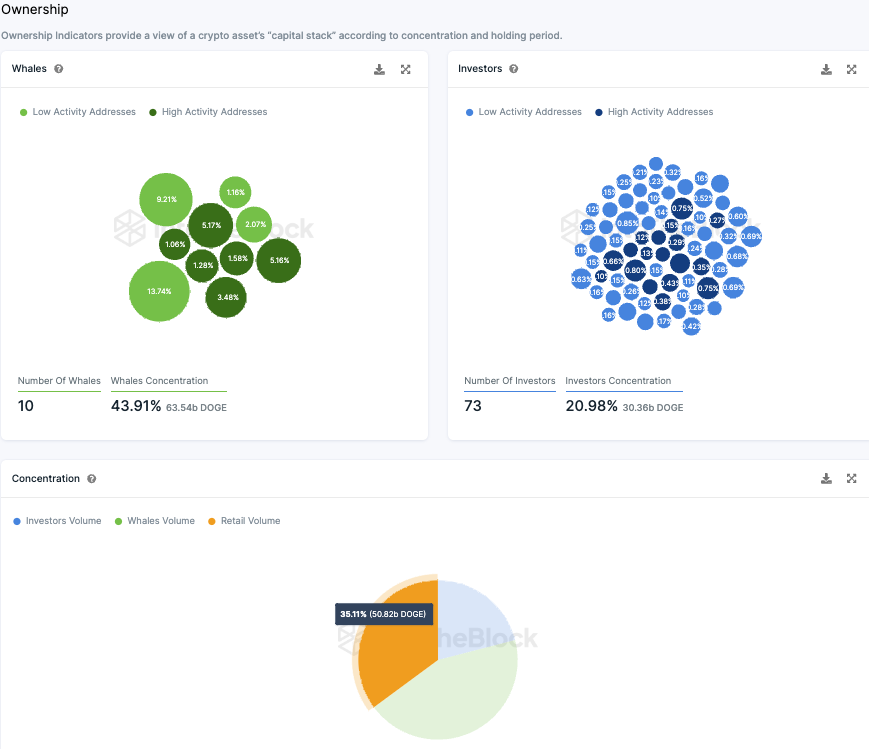The image size is (869, 749).
Task: Toggle Low Activity Addresses in Investors legend
Action: click(524, 112)
